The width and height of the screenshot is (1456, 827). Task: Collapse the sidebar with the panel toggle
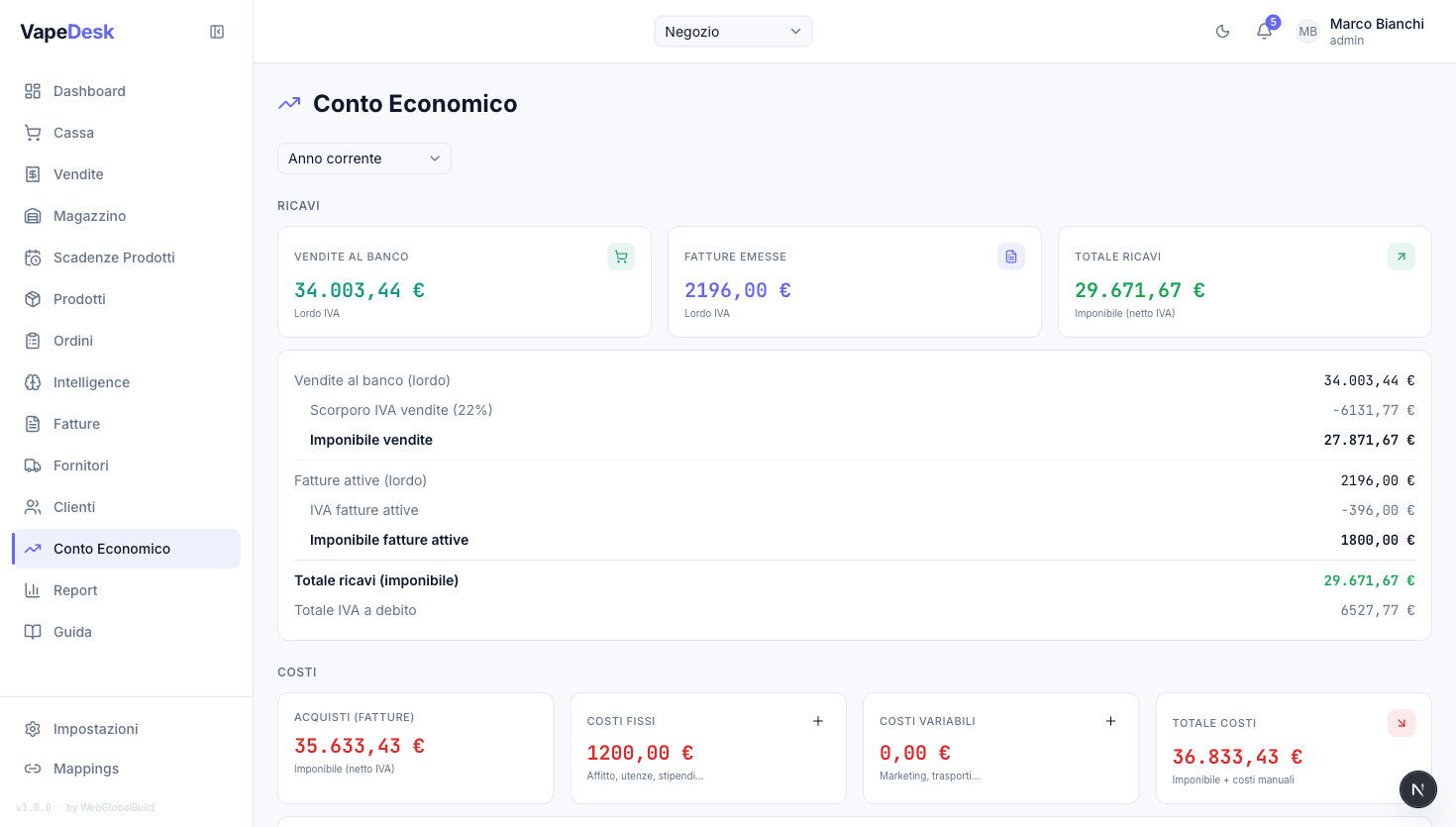216,31
